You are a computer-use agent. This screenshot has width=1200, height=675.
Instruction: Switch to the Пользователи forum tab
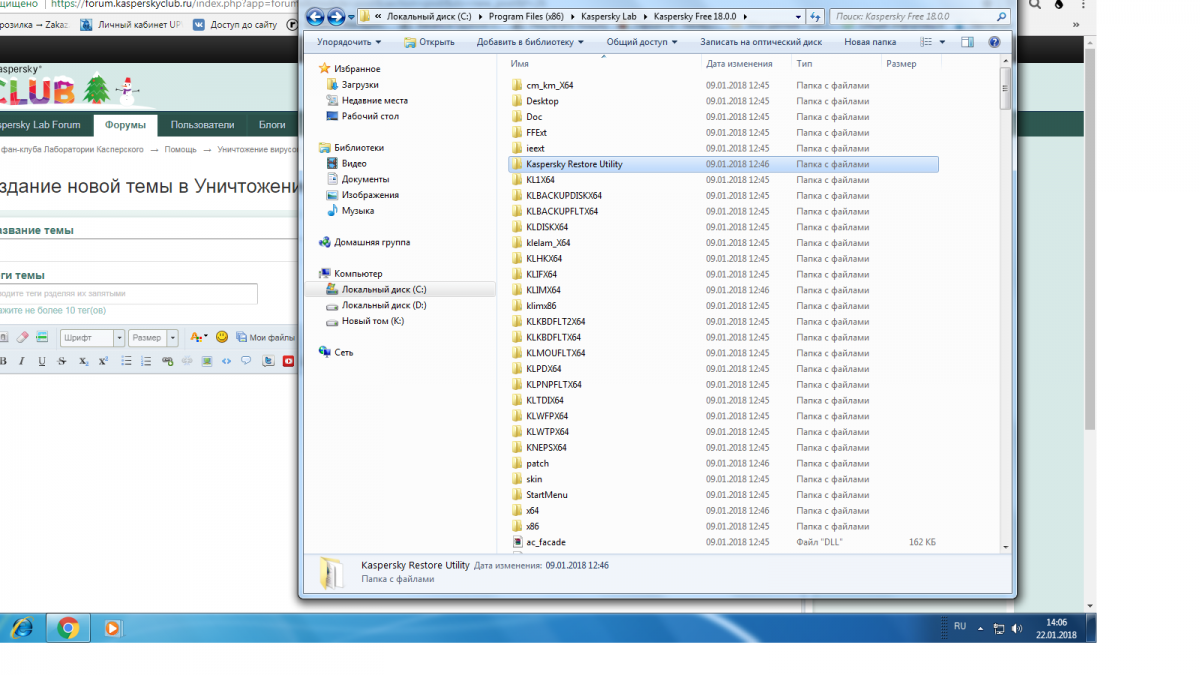coord(202,125)
